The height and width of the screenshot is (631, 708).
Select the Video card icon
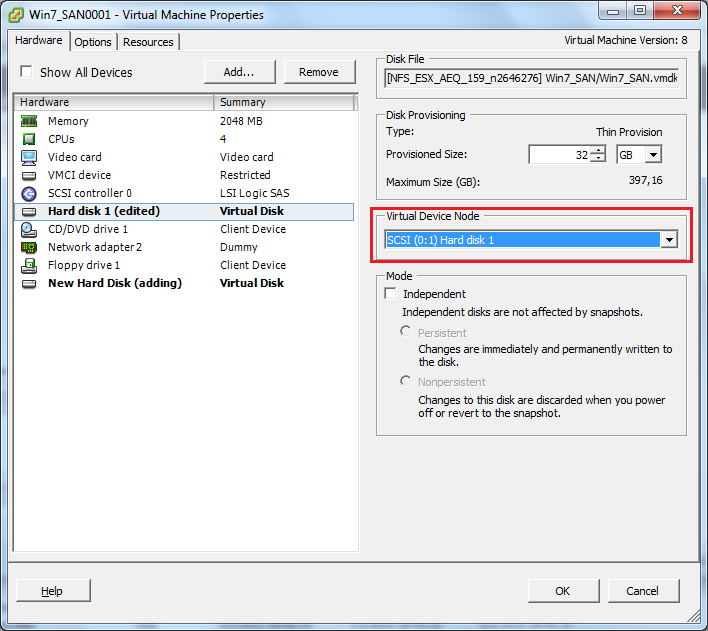tap(29, 157)
